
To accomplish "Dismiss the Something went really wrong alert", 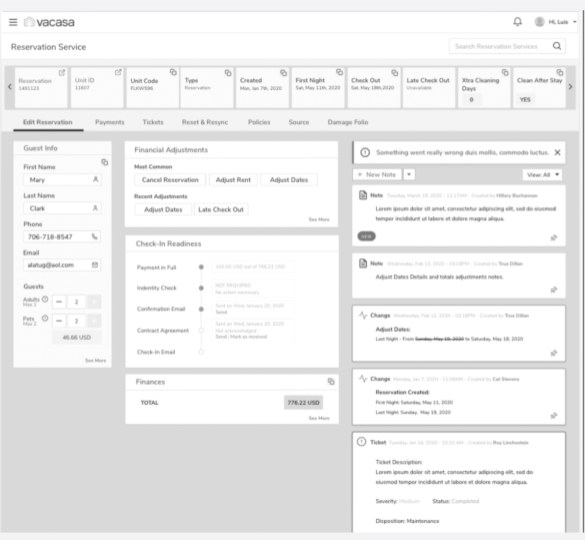I will point(557,152).
